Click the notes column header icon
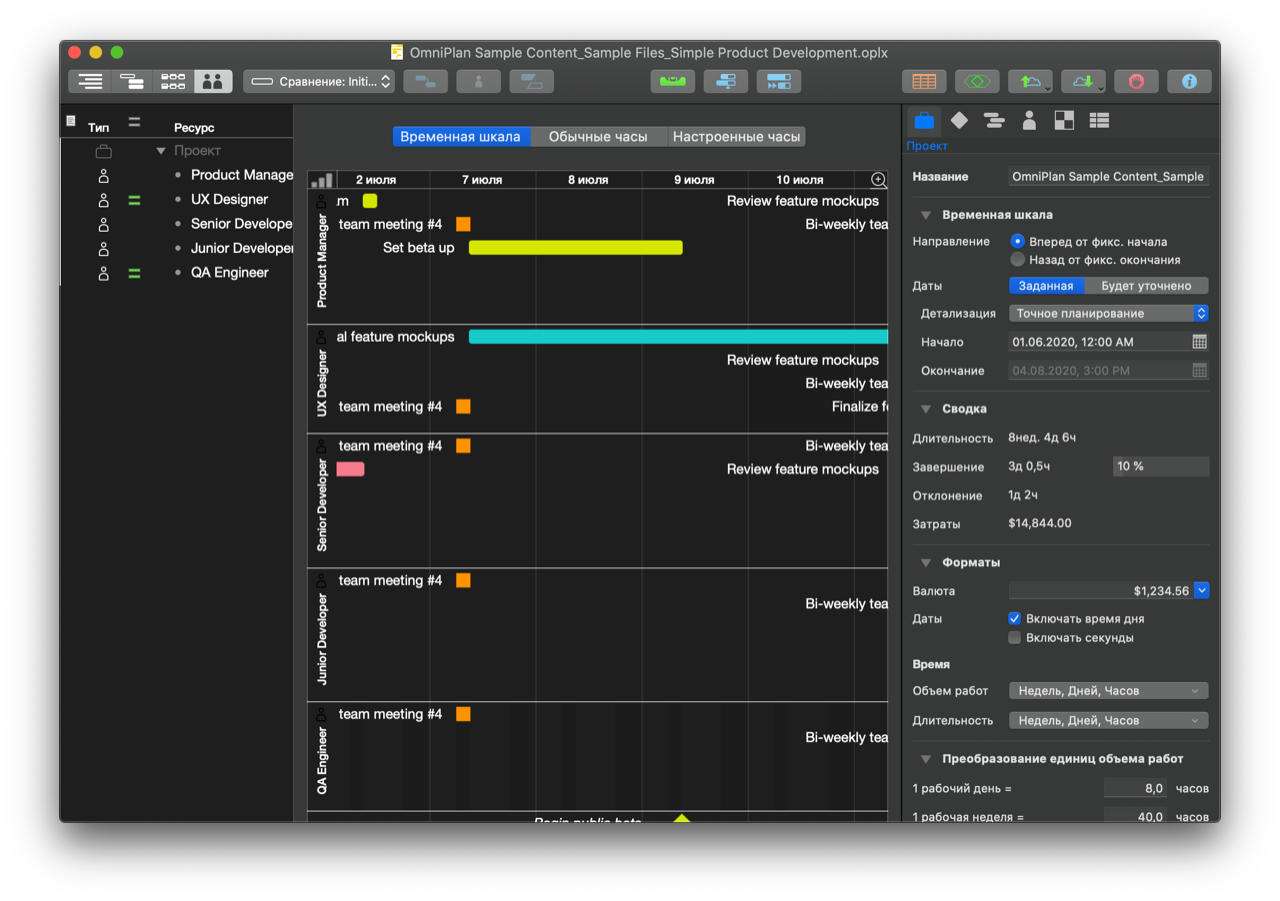 click(71, 121)
